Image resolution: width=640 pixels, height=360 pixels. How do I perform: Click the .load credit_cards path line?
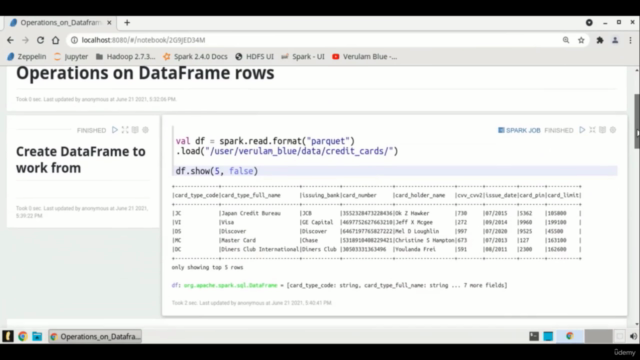pos(287,151)
